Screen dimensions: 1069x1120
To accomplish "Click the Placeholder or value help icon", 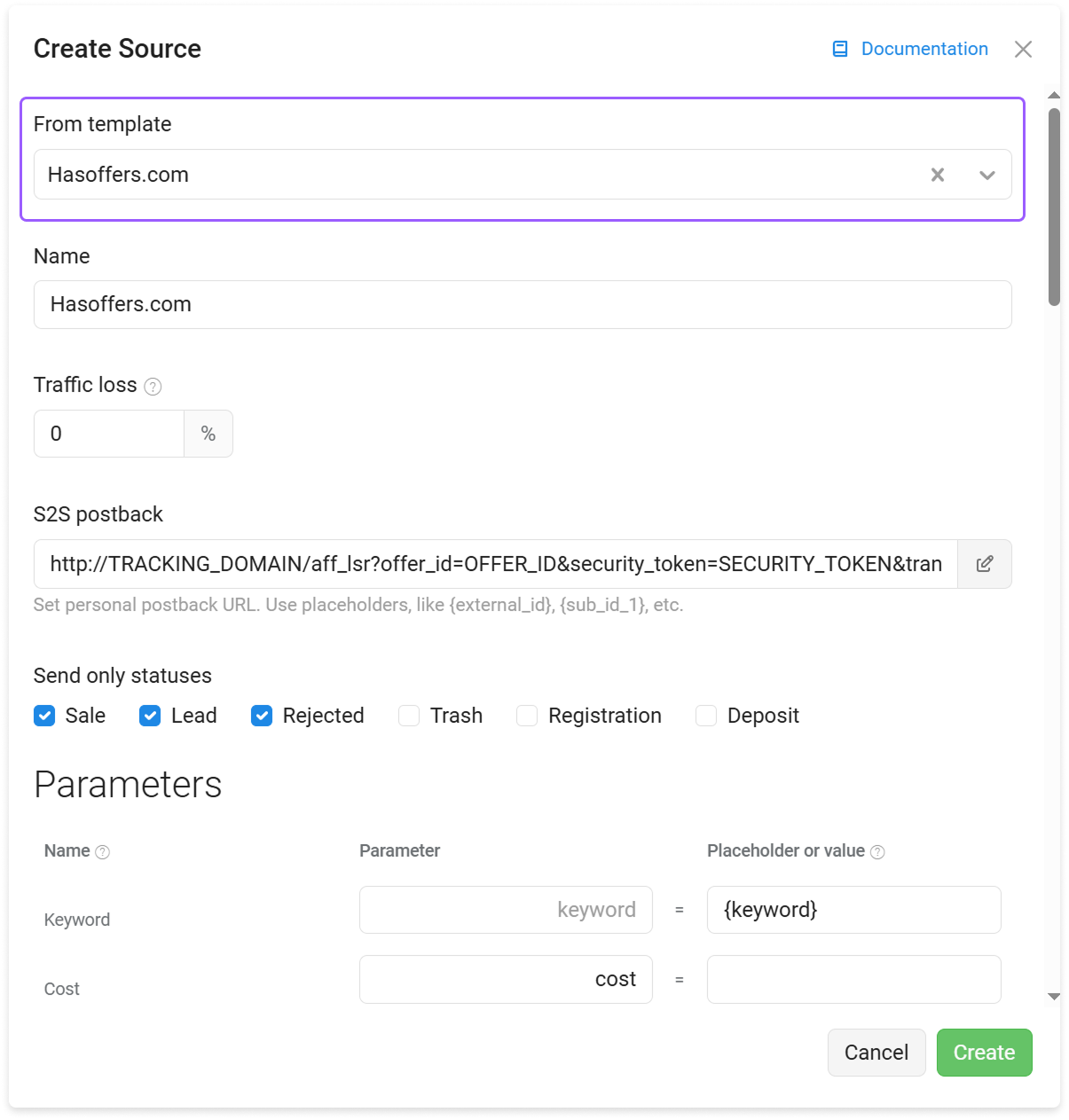I will (x=877, y=852).
